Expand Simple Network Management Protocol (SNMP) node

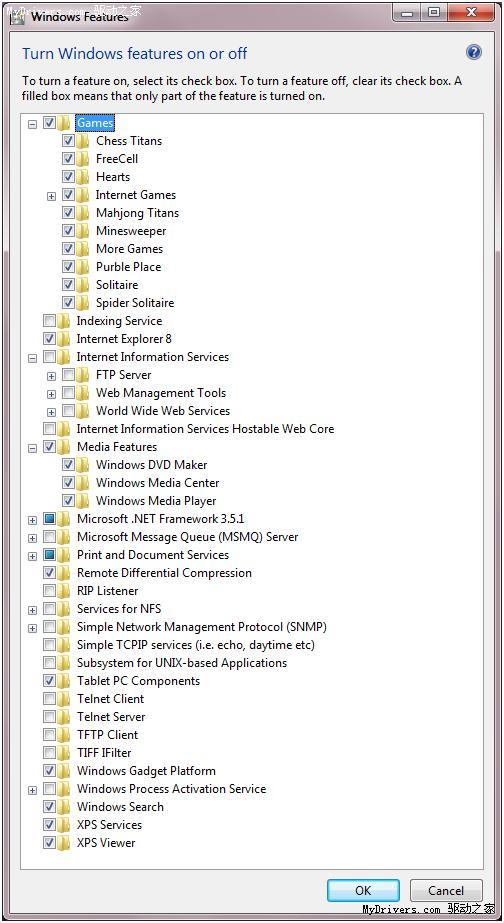[x=32, y=628]
